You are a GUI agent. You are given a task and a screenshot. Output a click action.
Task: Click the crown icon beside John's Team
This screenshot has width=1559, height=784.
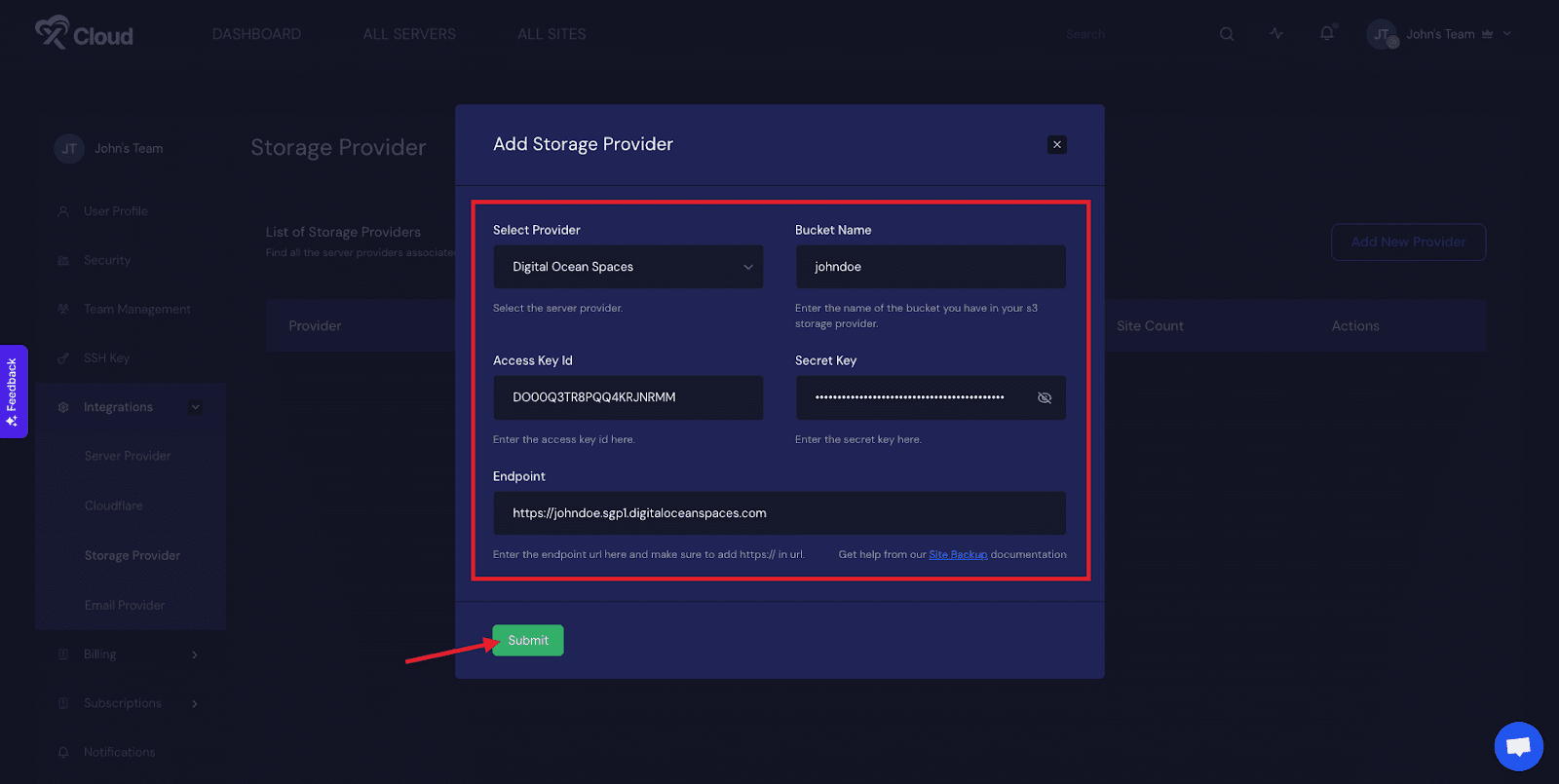tap(1488, 34)
